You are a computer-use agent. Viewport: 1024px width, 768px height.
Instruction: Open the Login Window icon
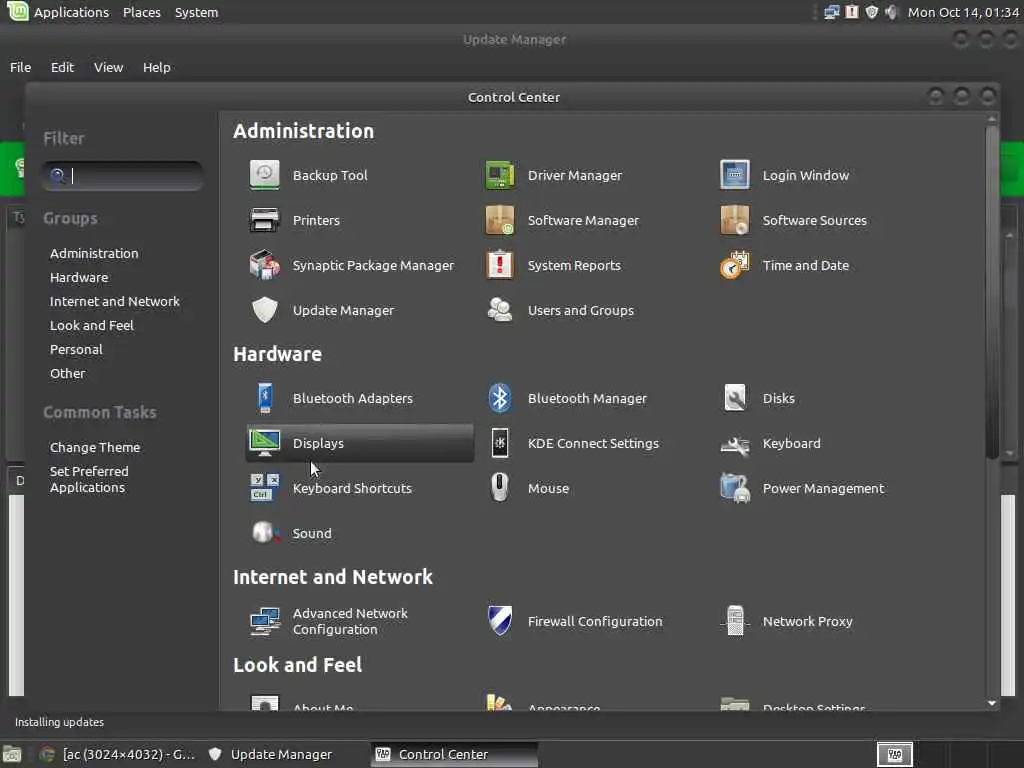[x=735, y=175]
